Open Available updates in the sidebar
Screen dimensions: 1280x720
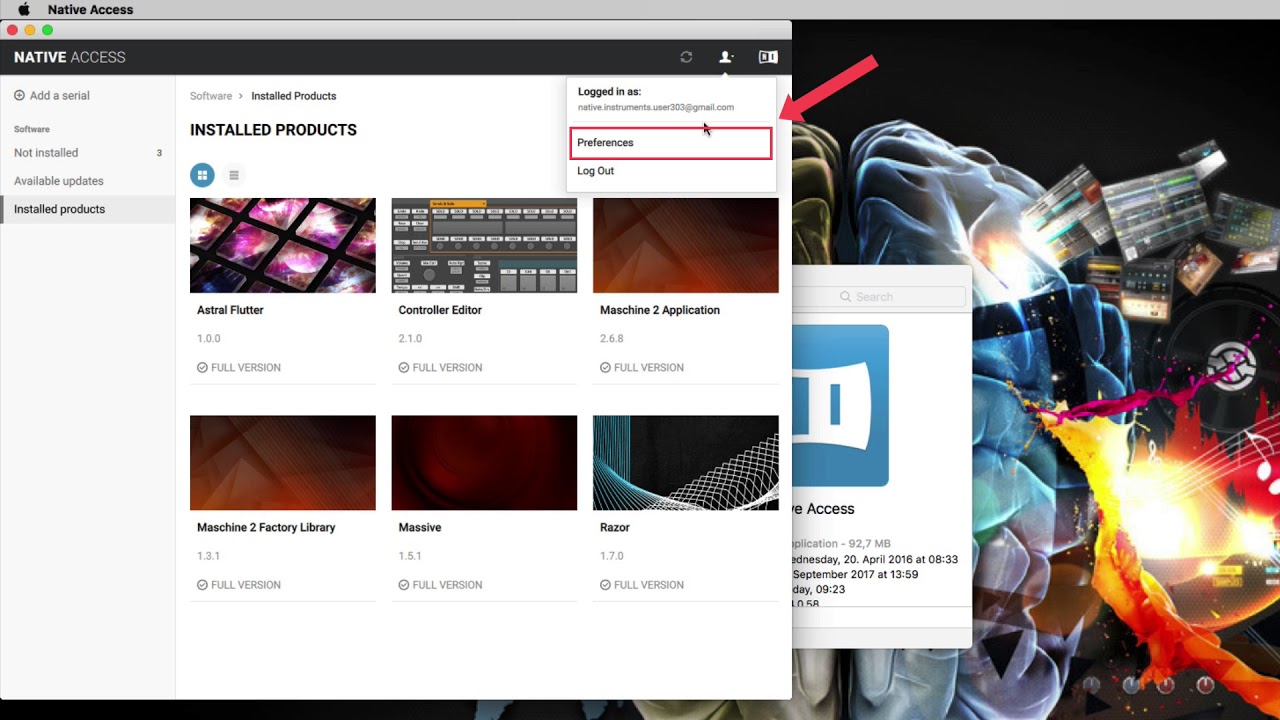(59, 181)
